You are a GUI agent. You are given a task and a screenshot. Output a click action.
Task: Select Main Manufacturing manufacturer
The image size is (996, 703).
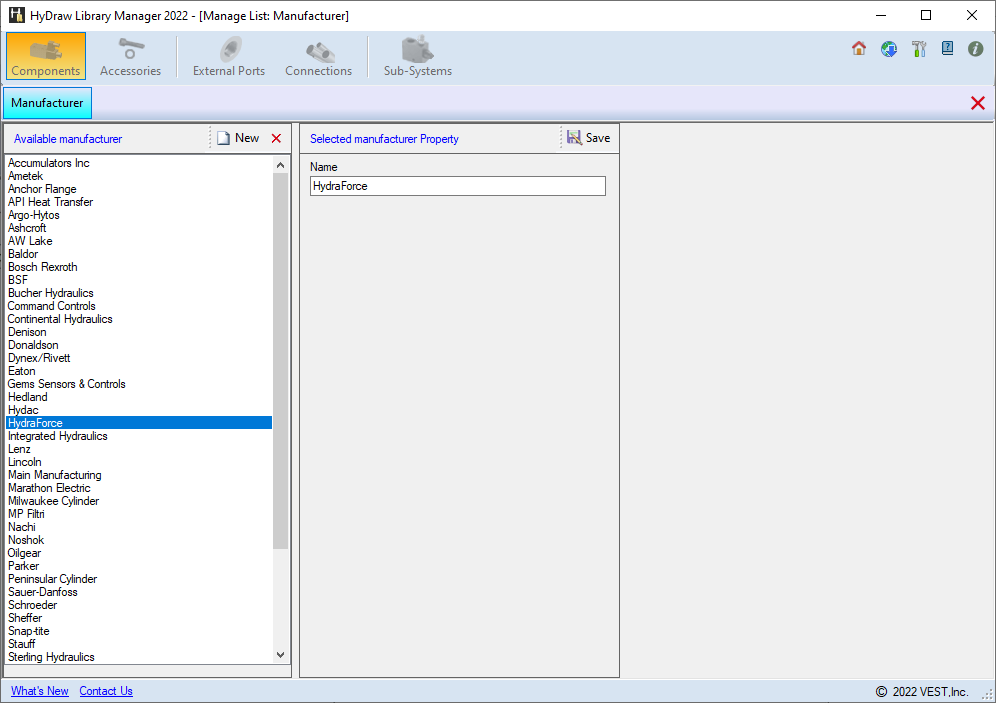(139, 475)
